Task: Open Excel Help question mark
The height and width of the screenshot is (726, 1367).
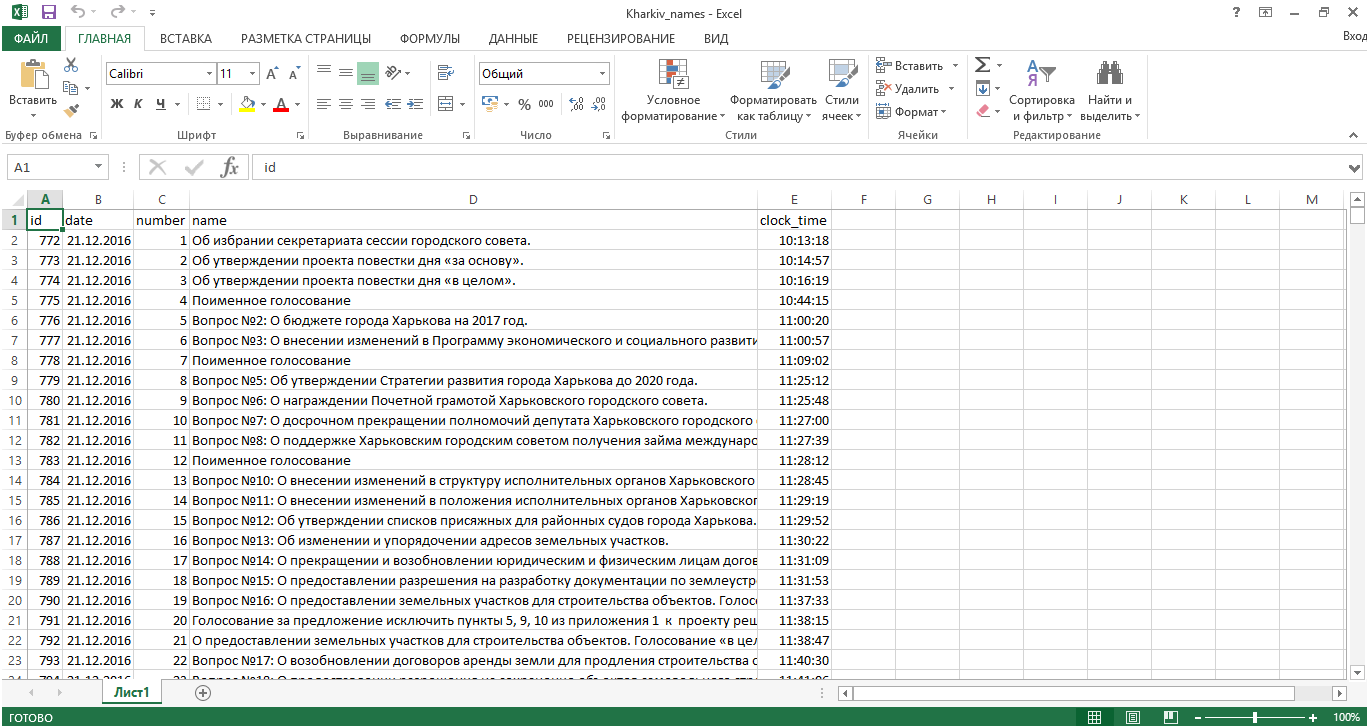Action: [1237, 13]
